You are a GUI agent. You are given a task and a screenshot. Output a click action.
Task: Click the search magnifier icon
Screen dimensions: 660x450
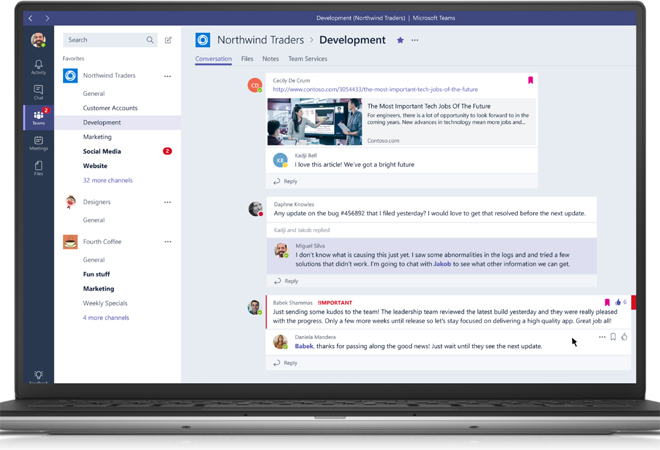[151, 40]
